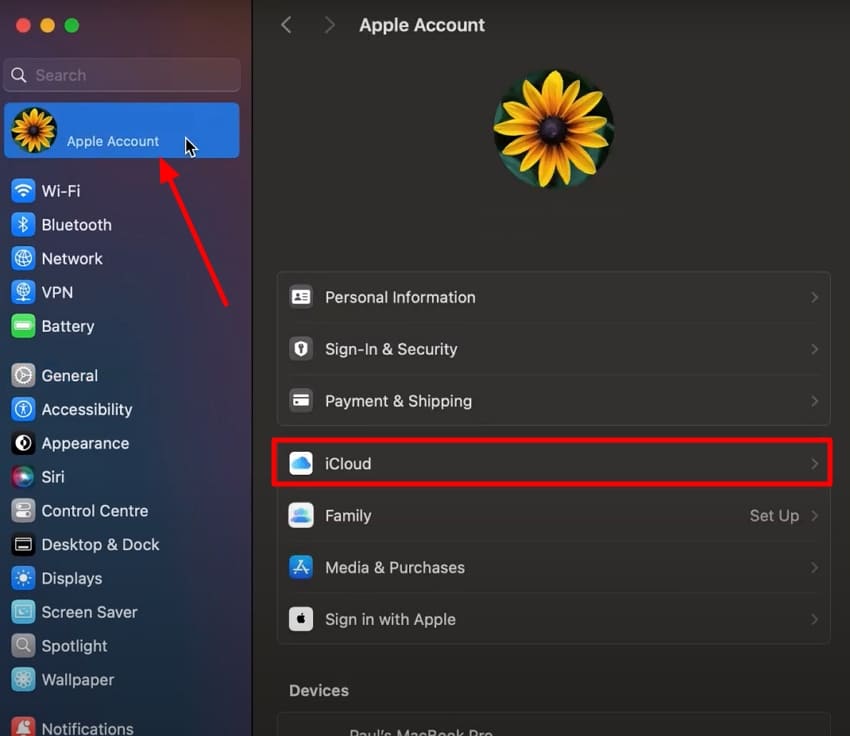Open Desktop & Dock label
This screenshot has height=736, width=850.
pyautogui.click(x=100, y=545)
